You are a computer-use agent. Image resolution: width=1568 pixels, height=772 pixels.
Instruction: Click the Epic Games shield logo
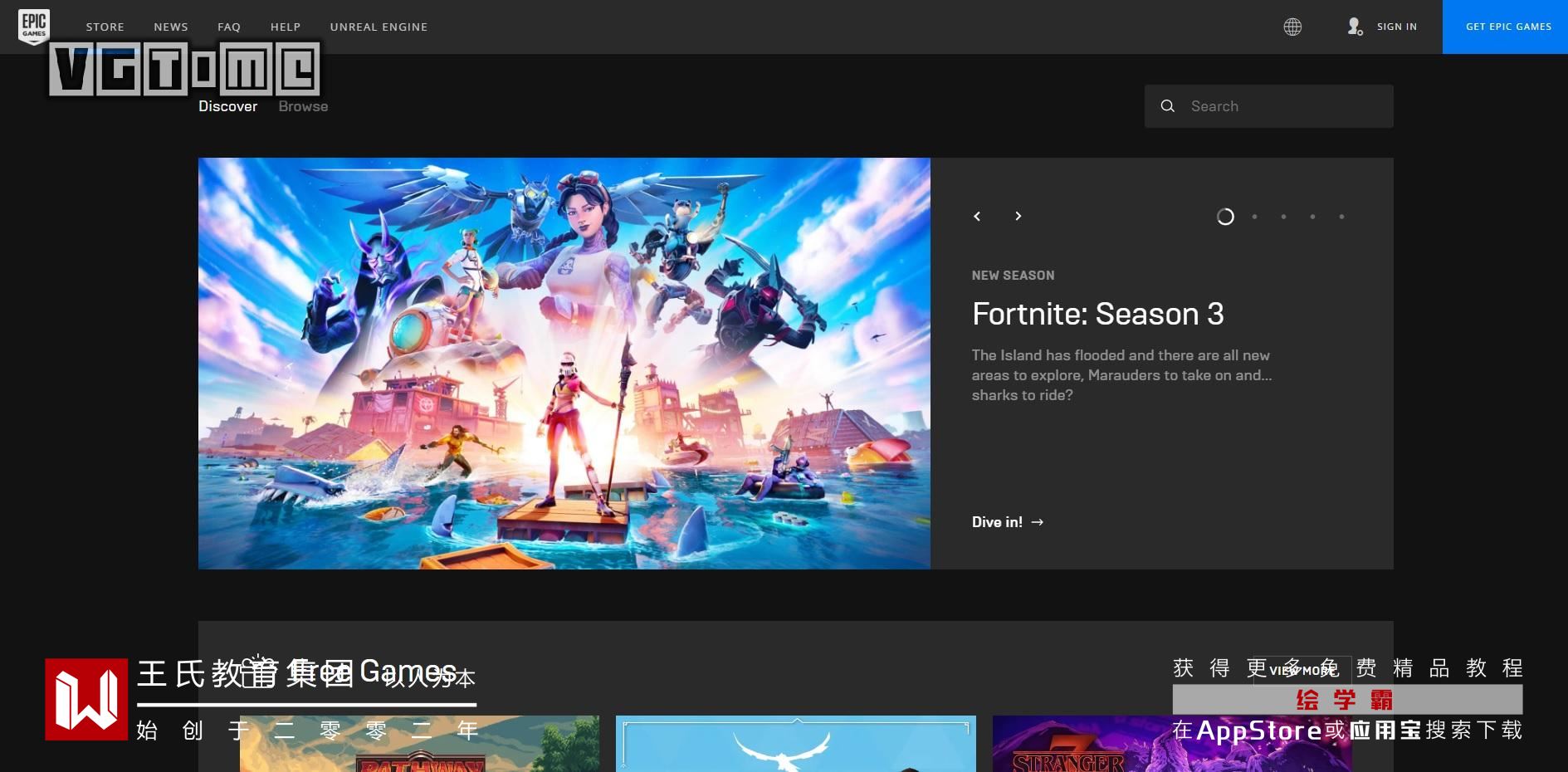tap(34, 26)
